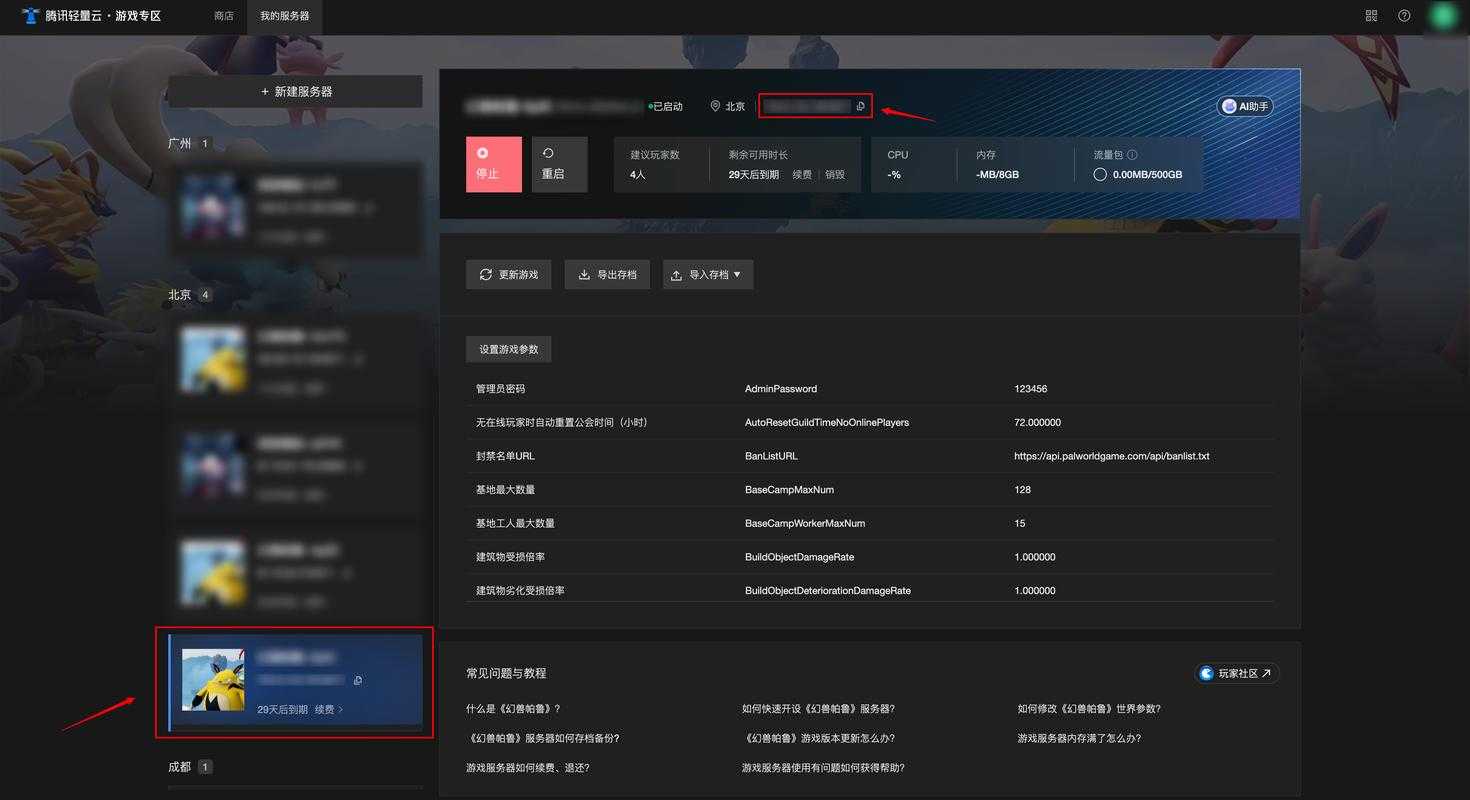
Task: Click the 封禁名单URL row label
Action: pos(505,456)
